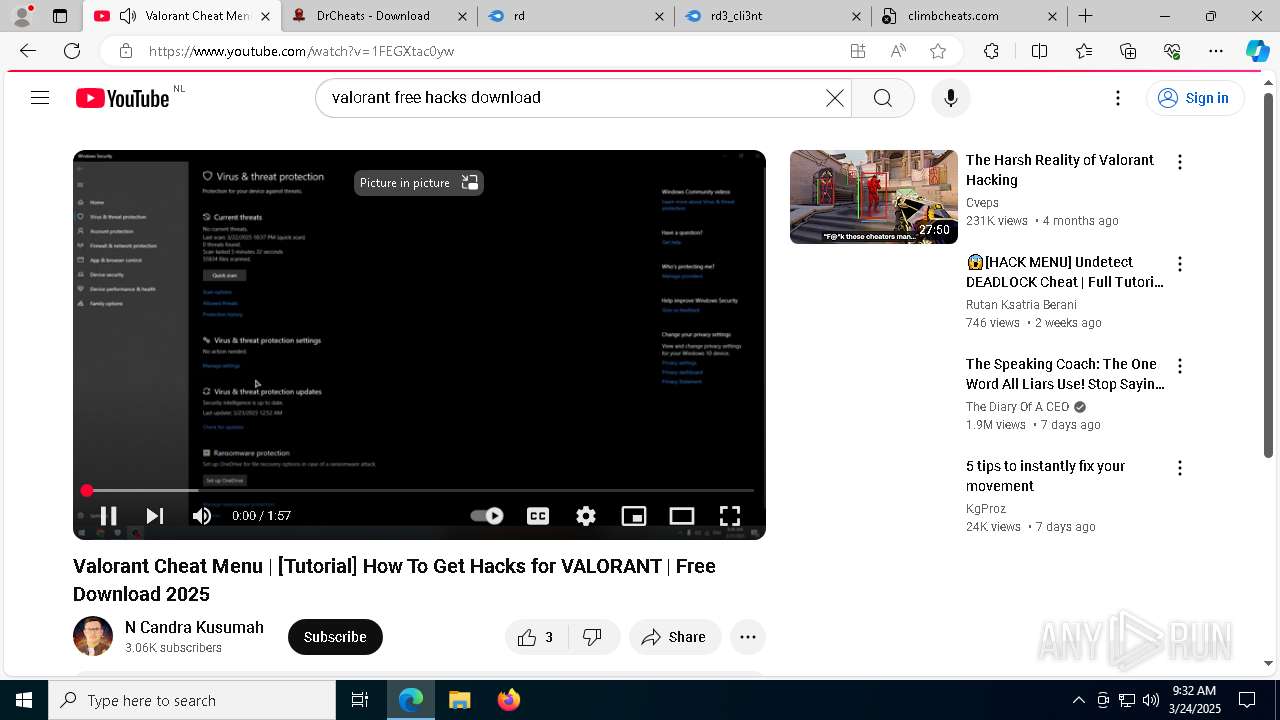
Task: Toggle autoplay switch in player
Action: [487, 516]
